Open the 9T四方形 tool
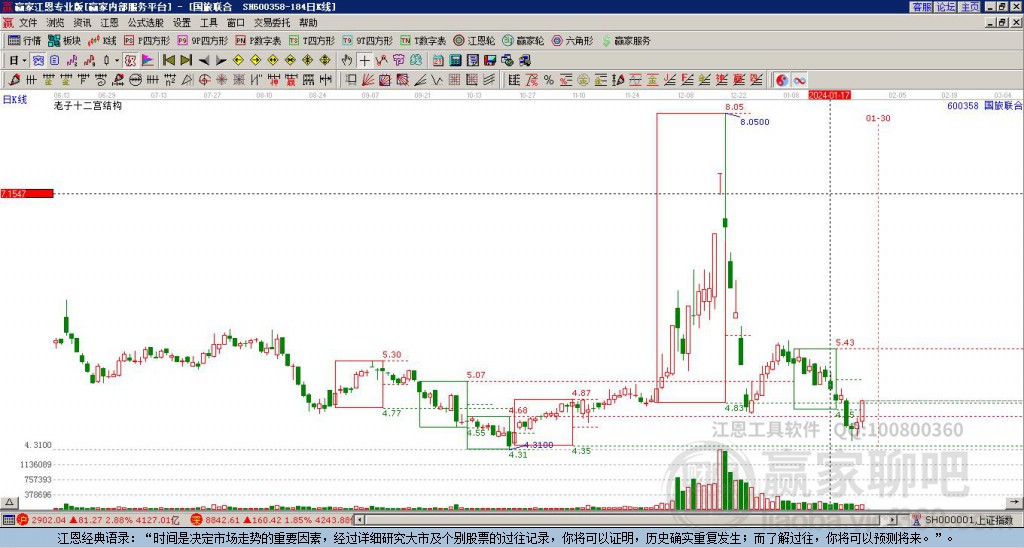This screenshot has width=1024, height=548. (x=367, y=40)
